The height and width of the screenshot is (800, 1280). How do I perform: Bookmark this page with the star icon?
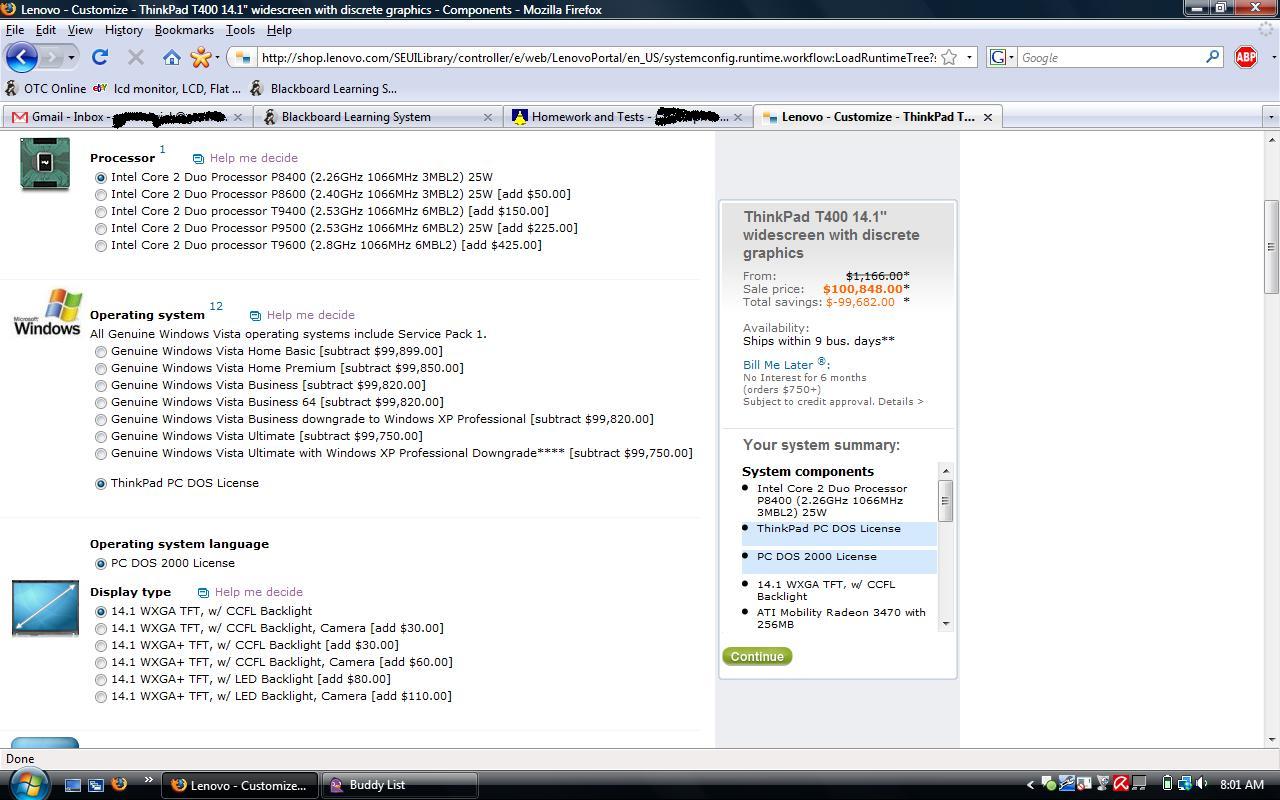click(949, 57)
